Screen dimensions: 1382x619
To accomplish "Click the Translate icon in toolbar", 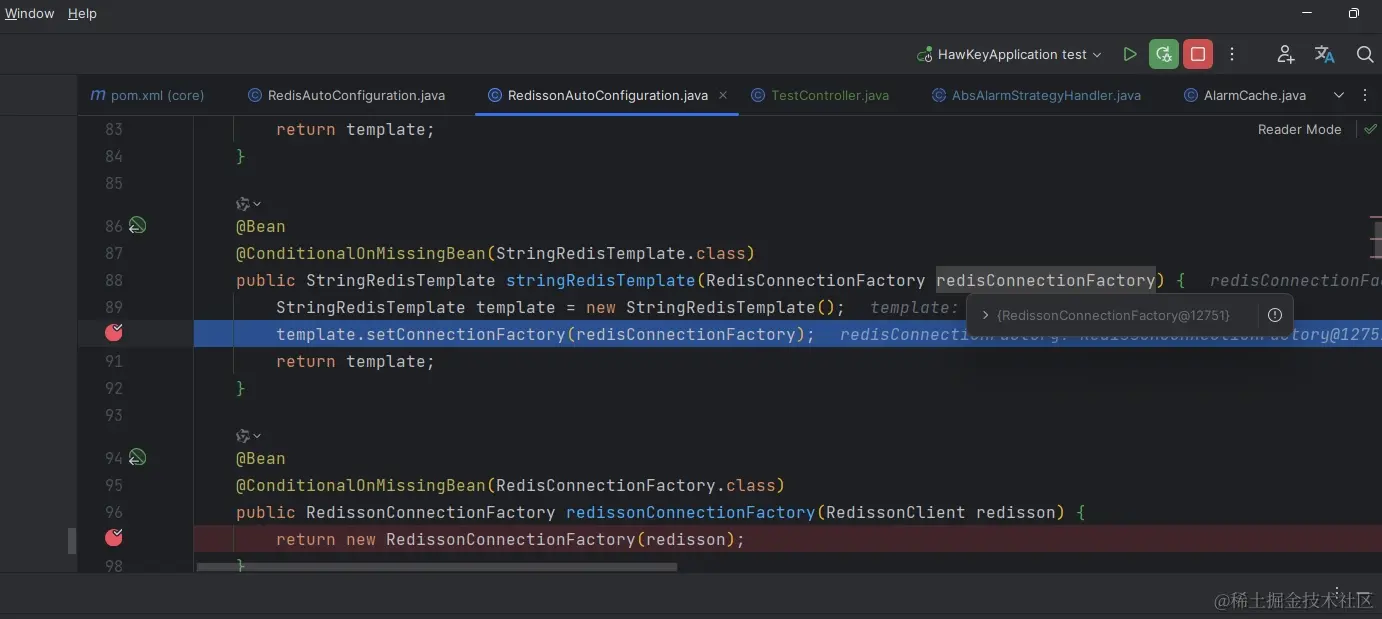I will [x=1325, y=55].
